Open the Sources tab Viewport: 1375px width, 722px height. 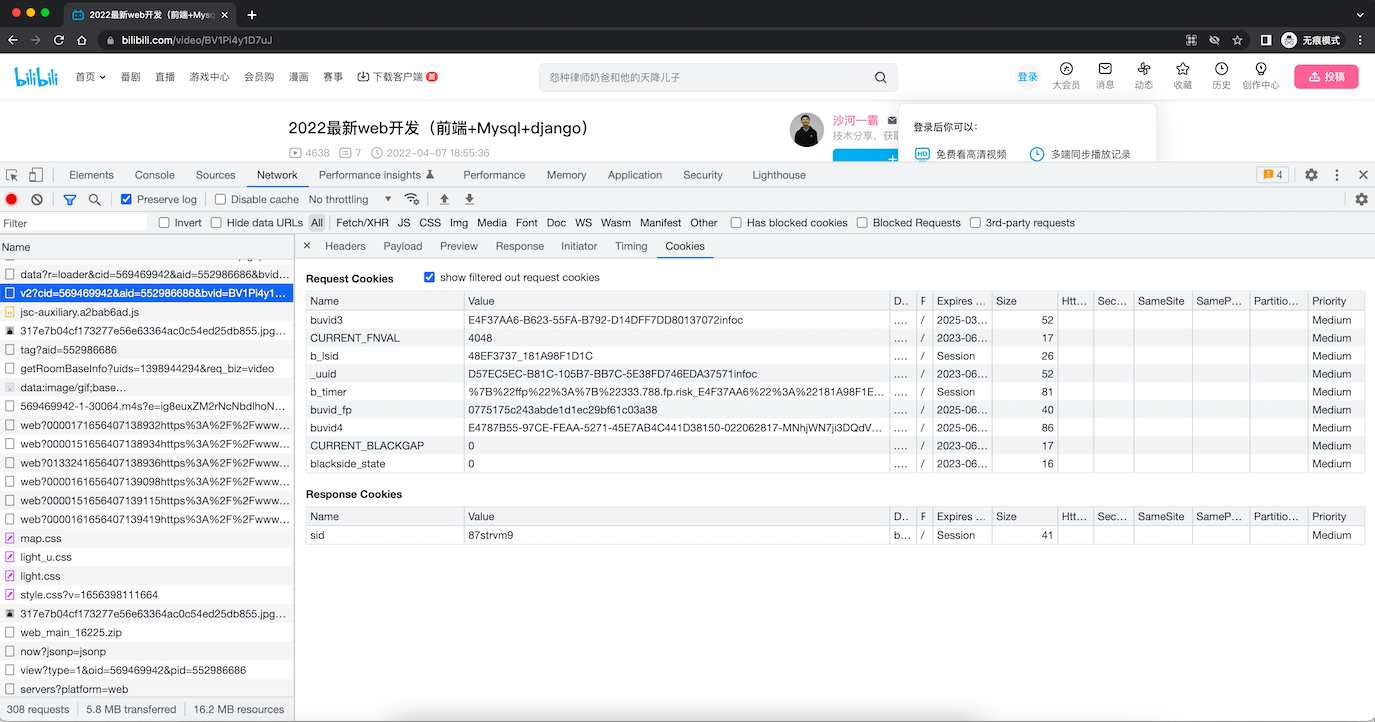(215, 175)
